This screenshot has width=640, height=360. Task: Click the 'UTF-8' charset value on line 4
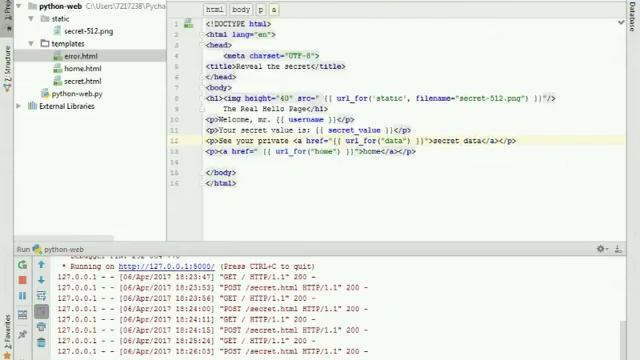(x=300, y=56)
